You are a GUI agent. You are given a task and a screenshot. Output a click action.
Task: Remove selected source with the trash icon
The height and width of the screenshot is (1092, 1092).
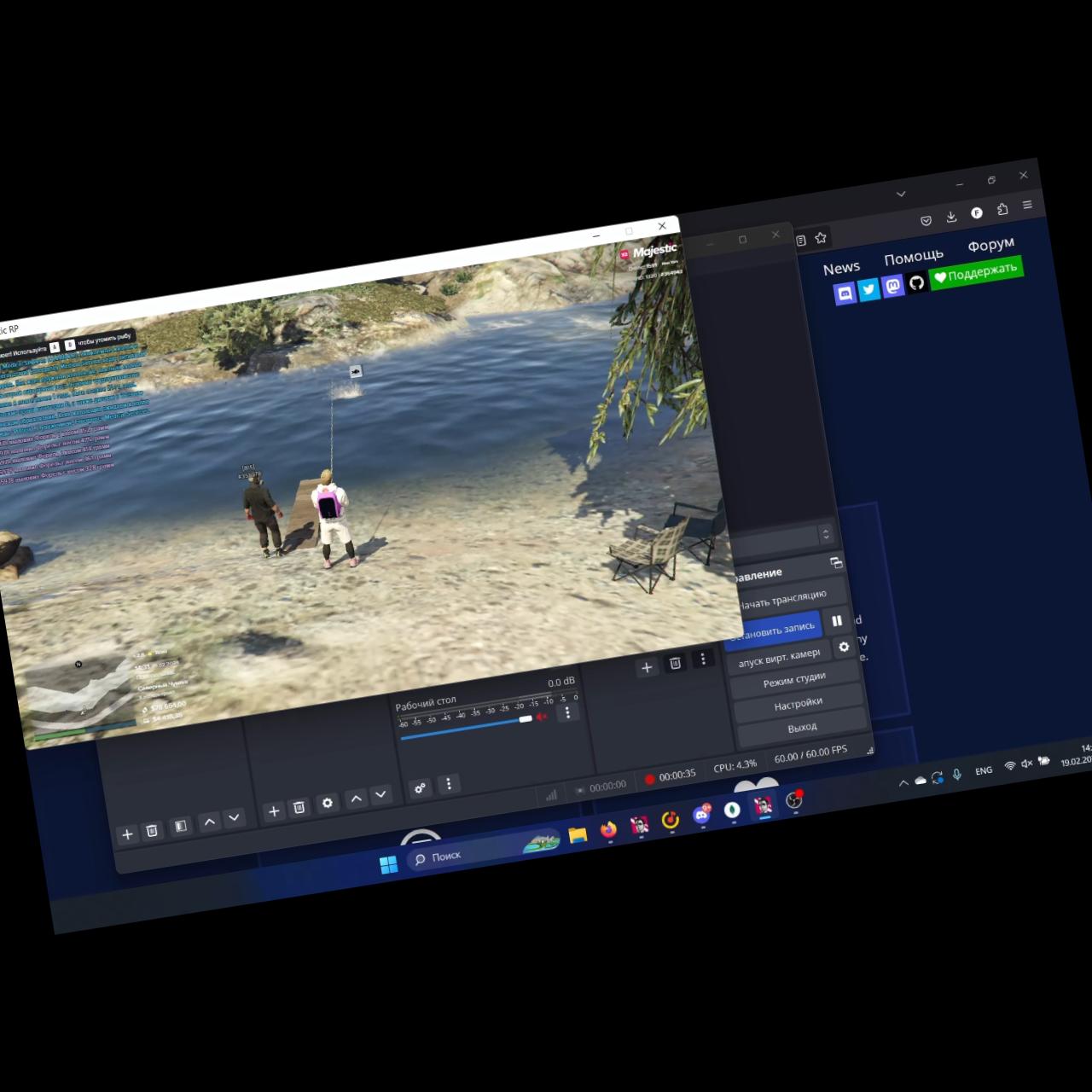(x=299, y=807)
